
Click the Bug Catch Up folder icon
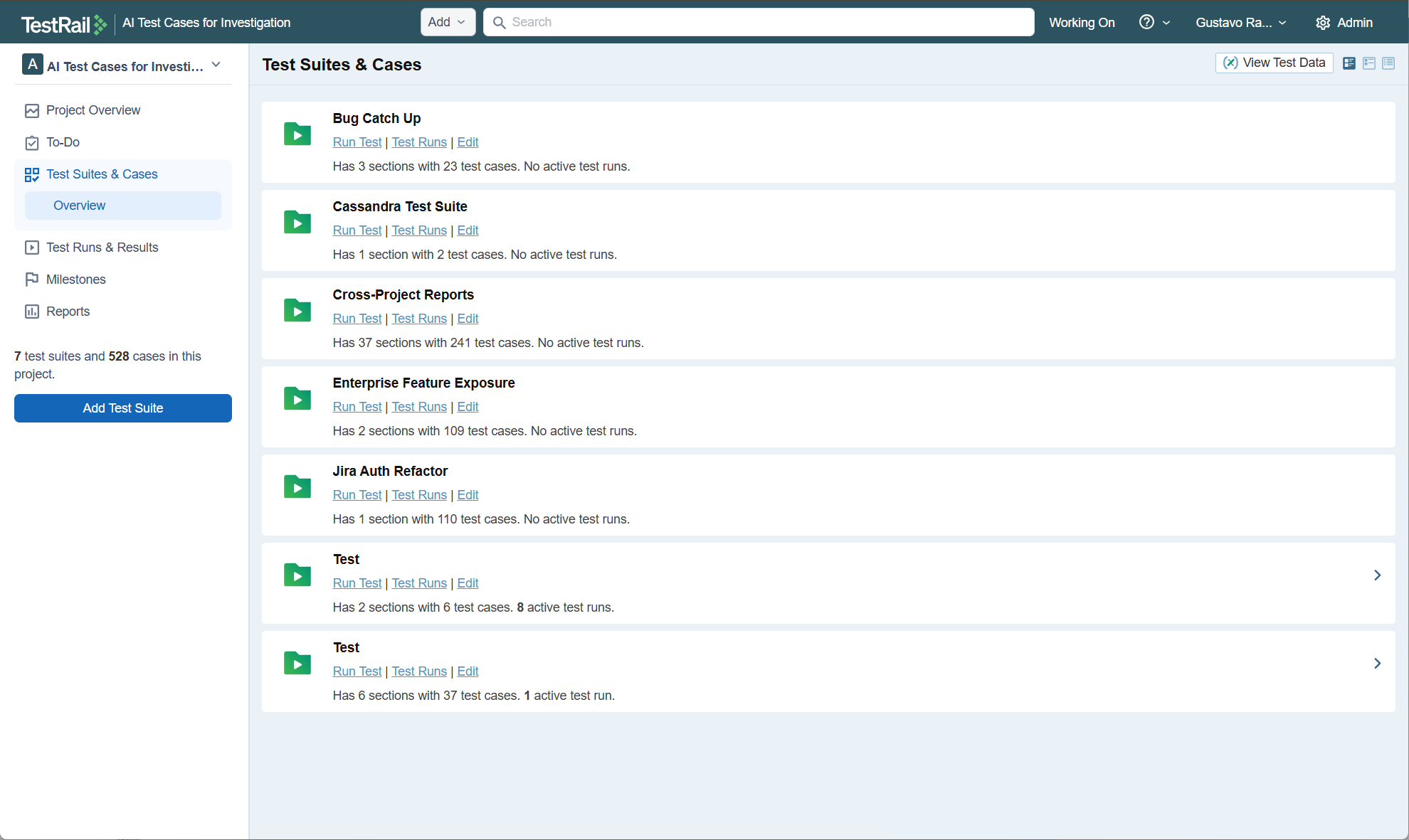(x=297, y=134)
